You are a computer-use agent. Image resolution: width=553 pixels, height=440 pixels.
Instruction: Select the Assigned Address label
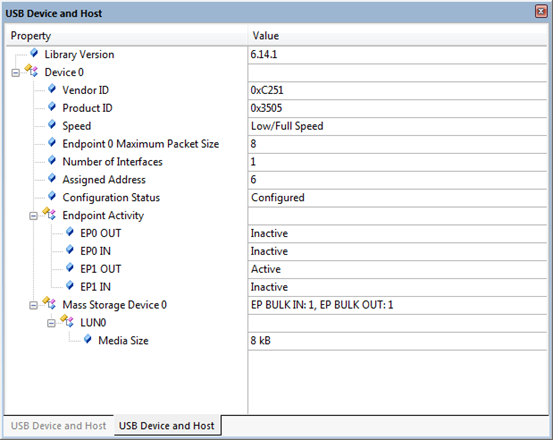tap(104, 180)
